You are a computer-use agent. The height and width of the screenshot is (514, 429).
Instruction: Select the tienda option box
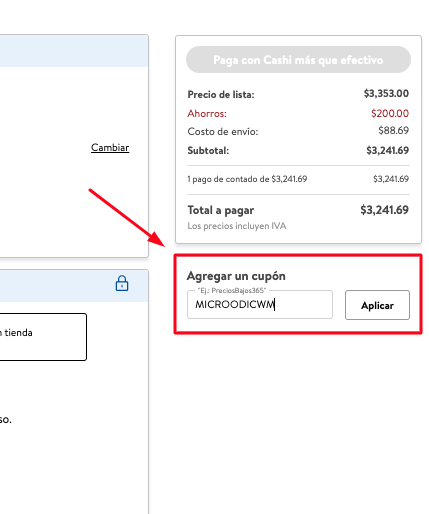[43, 337]
